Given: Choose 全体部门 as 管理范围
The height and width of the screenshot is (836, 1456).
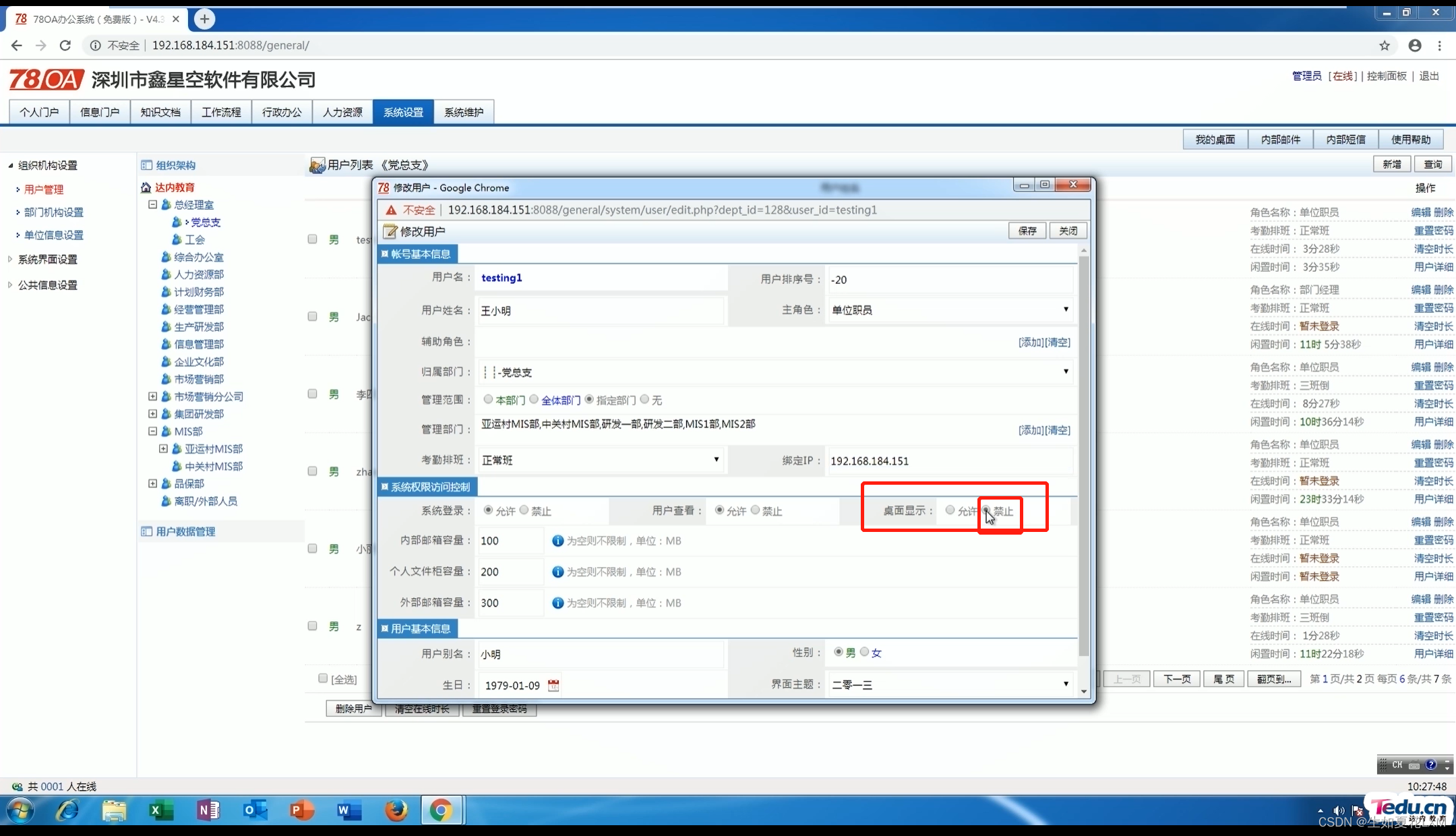Looking at the screenshot, I should point(534,399).
